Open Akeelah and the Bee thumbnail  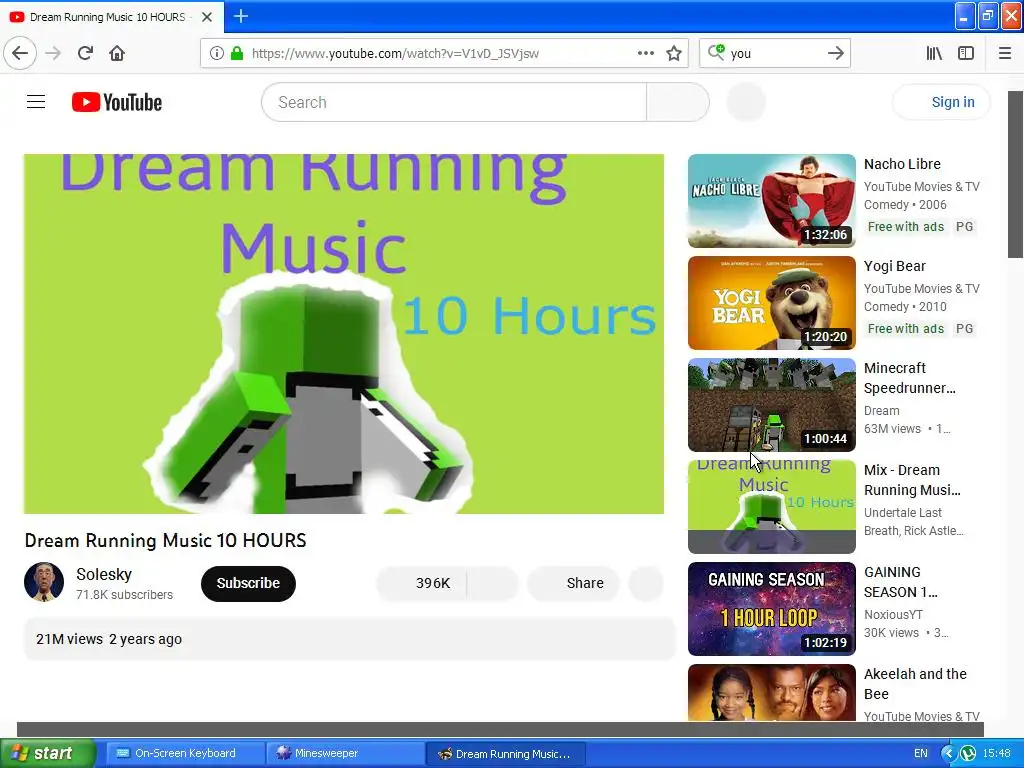(x=771, y=692)
